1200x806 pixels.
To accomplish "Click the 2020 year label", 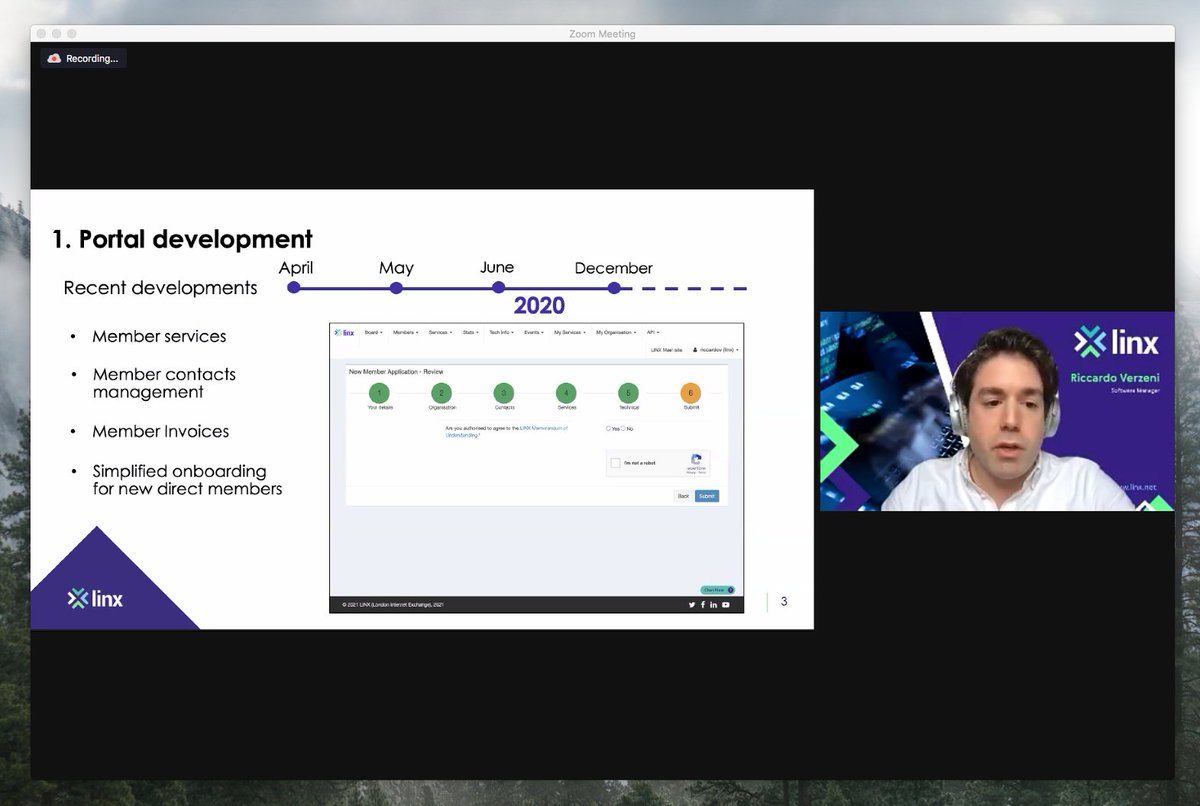I will point(539,306).
